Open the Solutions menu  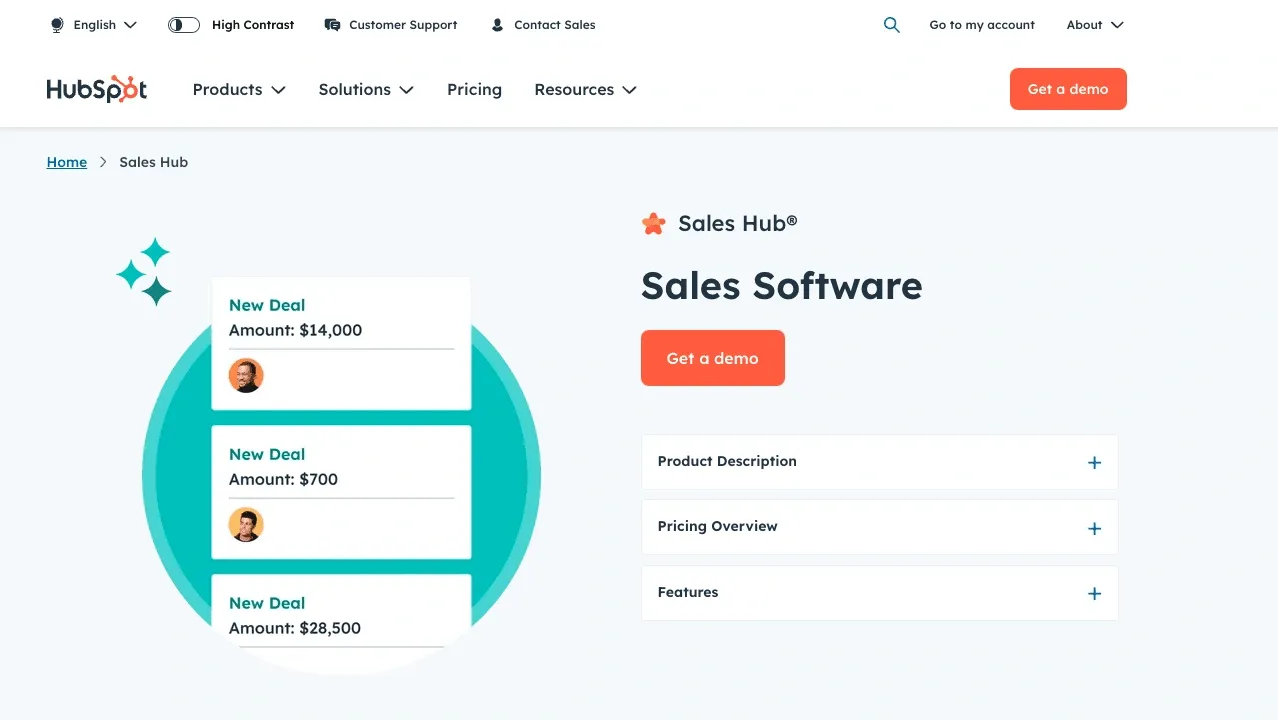(366, 89)
